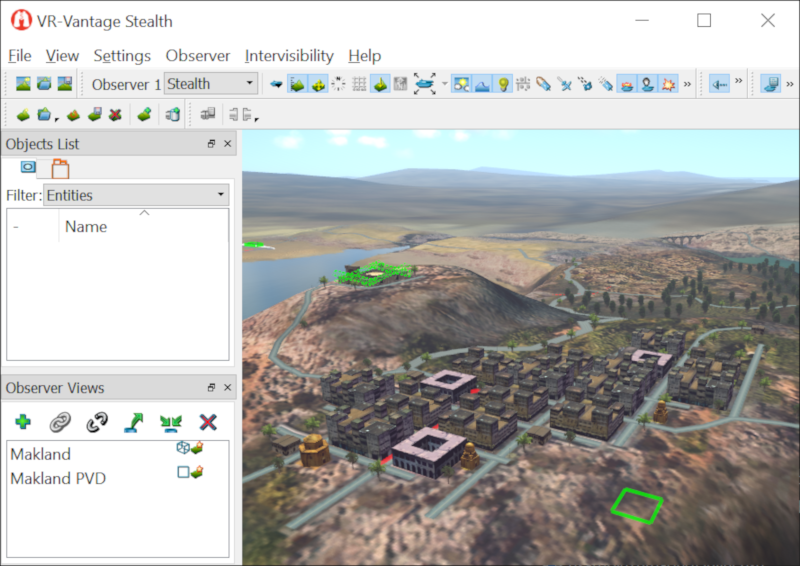Click the delete terrain red X icon
Image resolution: width=800 pixels, height=566 pixels.
[115, 115]
